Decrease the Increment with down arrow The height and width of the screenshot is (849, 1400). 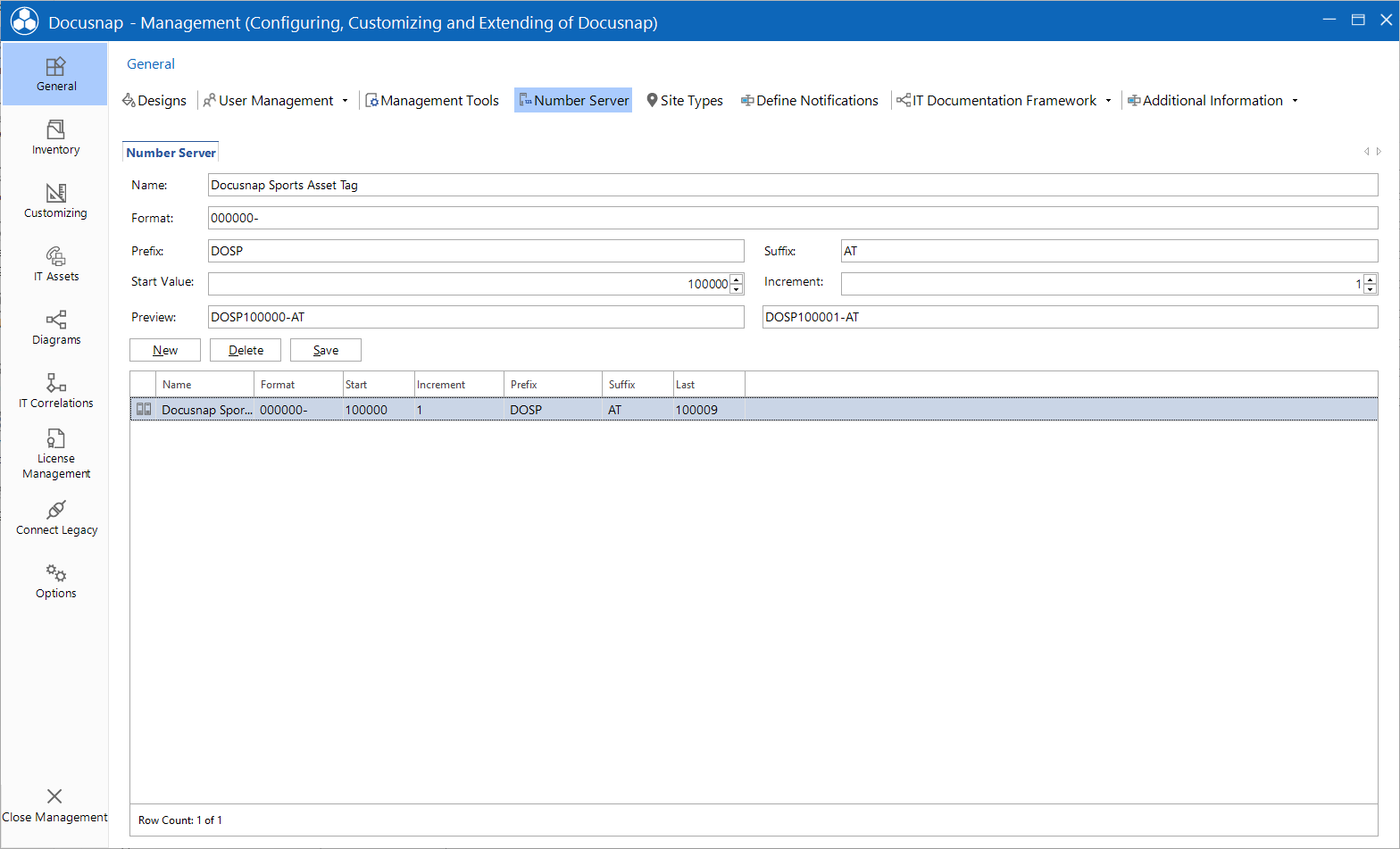[x=1371, y=289]
